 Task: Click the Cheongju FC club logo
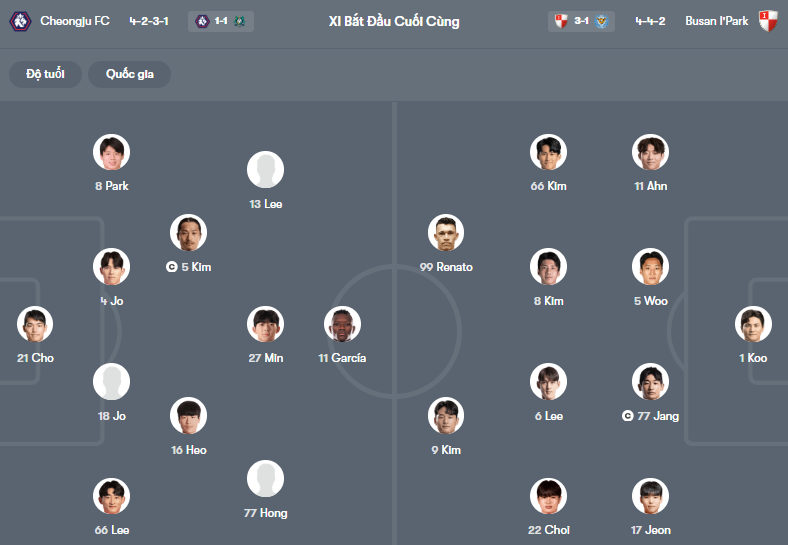(20, 20)
